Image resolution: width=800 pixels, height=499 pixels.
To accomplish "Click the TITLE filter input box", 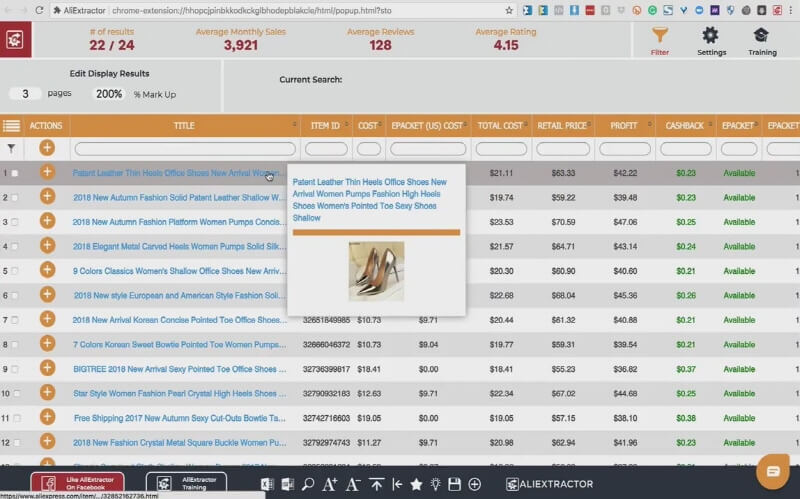I will click(x=185, y=149).
